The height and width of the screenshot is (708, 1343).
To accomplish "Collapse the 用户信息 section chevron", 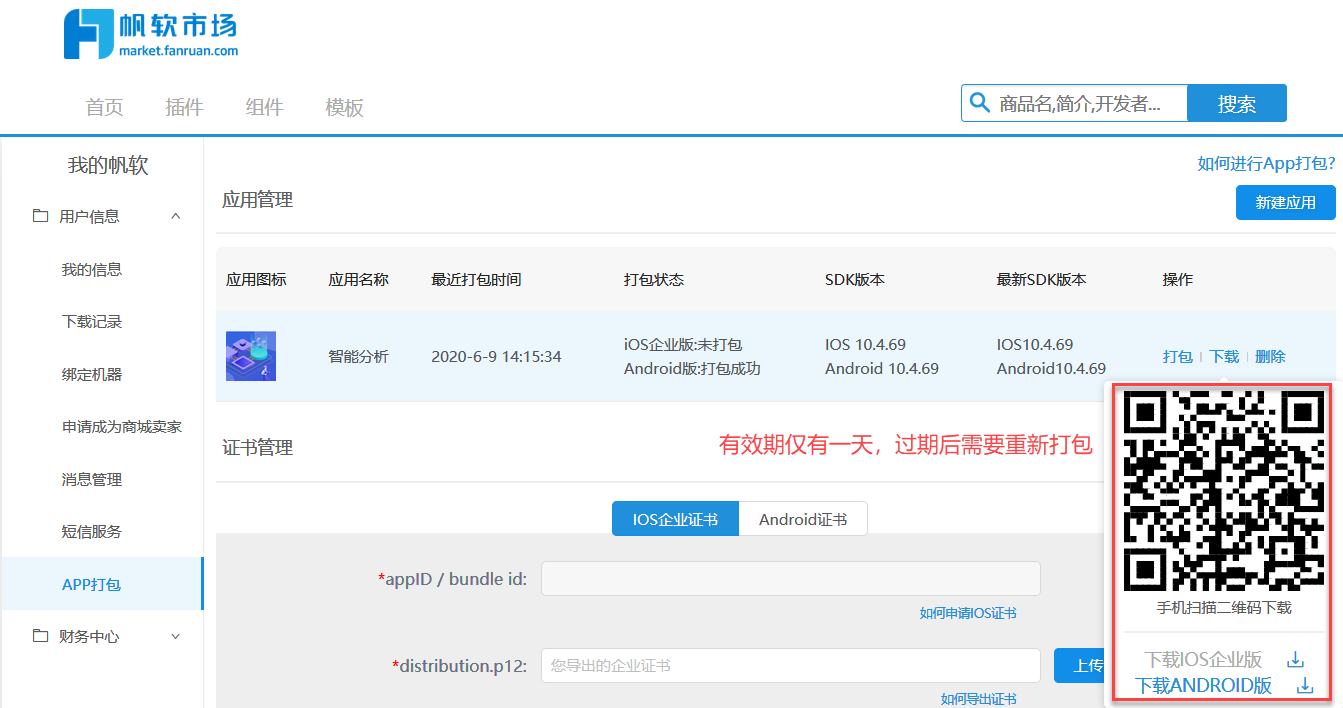I will coord(176,216).
